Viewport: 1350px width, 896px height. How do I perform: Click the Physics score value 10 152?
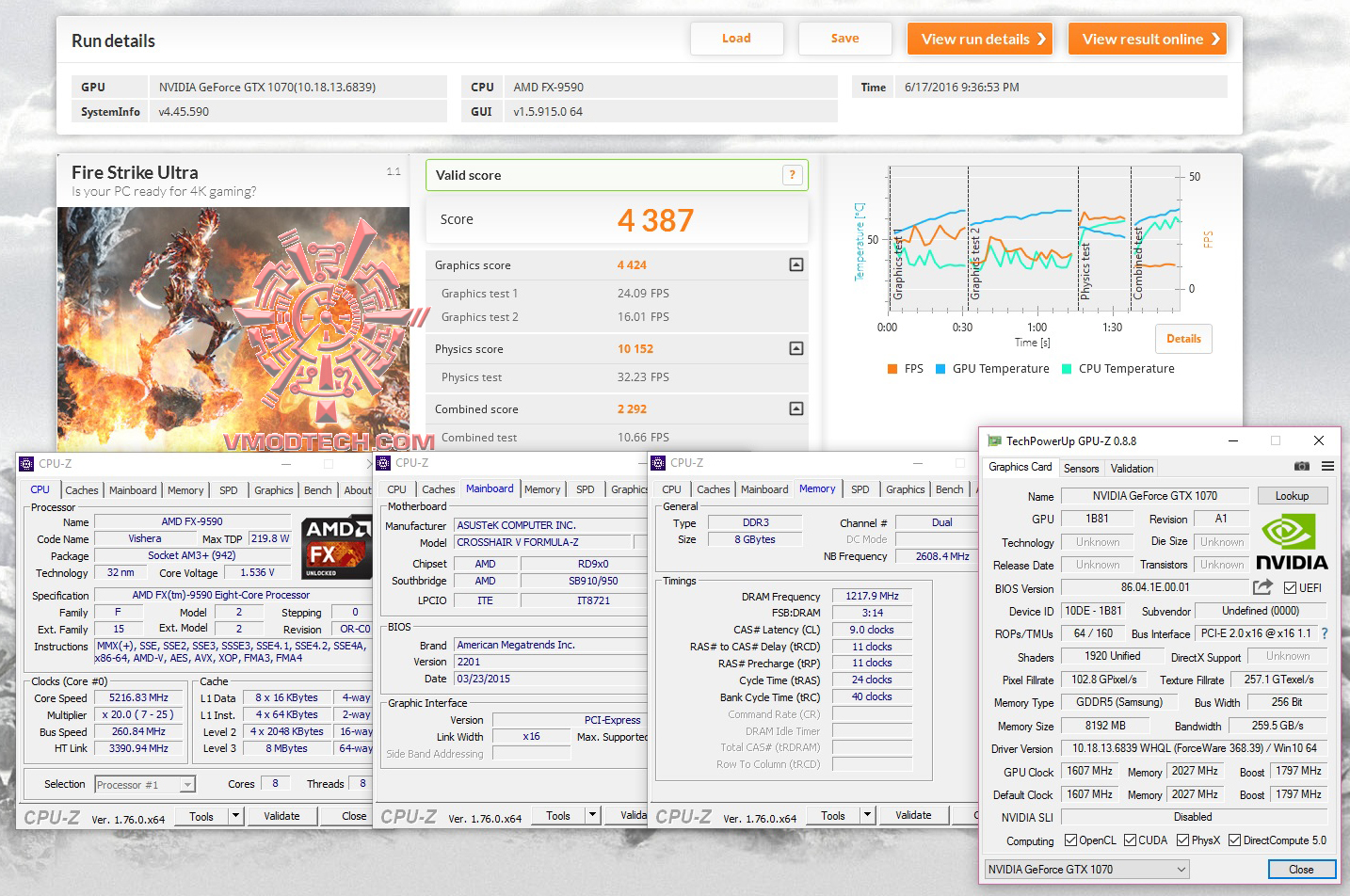635,349
